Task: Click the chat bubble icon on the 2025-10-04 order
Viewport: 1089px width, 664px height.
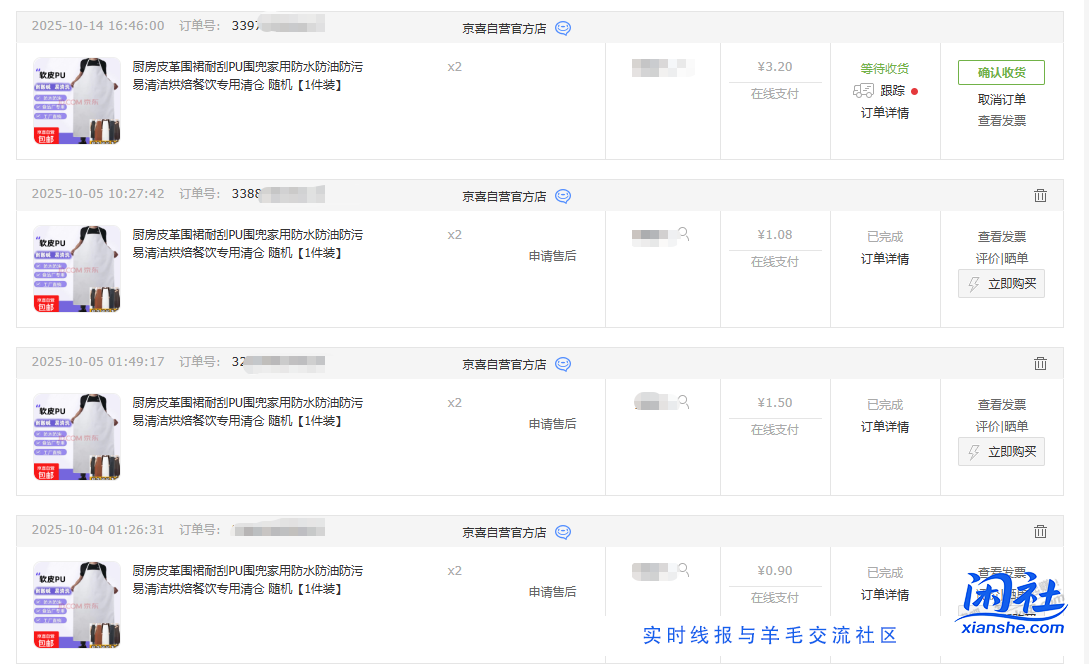Action: click(x=562, y=532)
